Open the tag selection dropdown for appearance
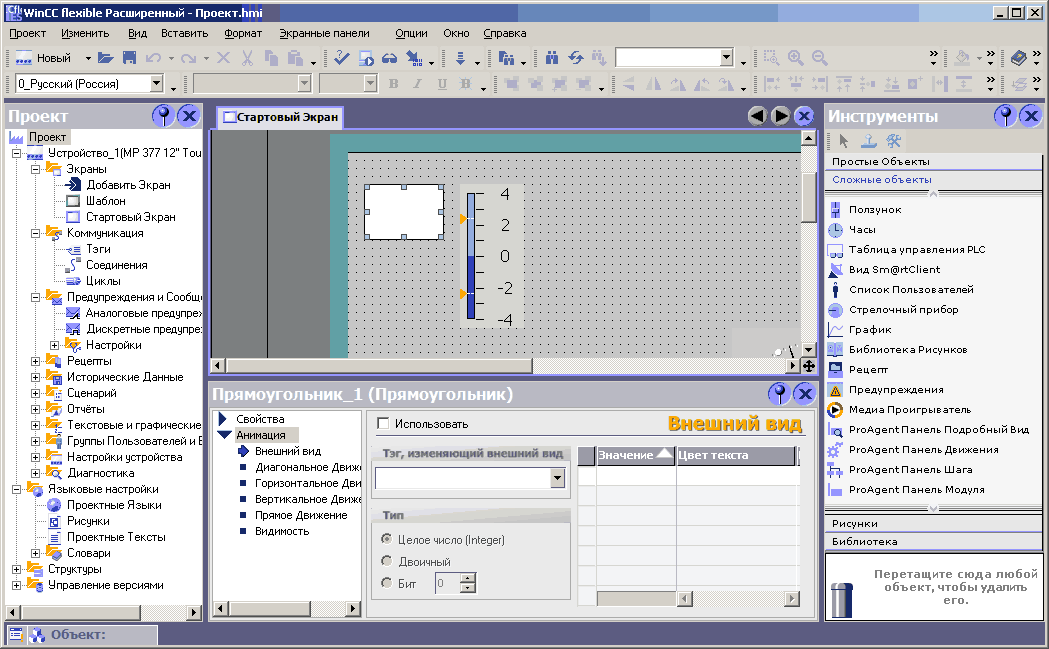 [x=557, y=480]
